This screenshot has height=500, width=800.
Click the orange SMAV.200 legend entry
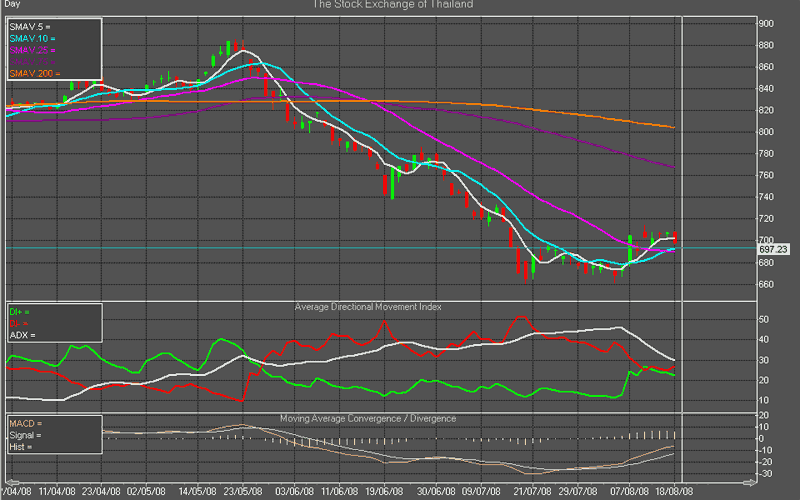click(x=35, y=73)
